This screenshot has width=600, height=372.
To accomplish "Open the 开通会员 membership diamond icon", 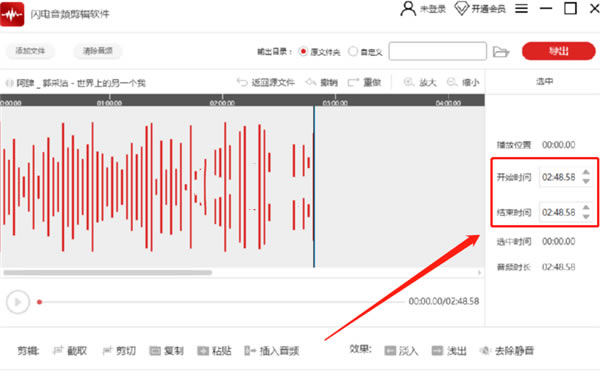I will pos(461,8).
